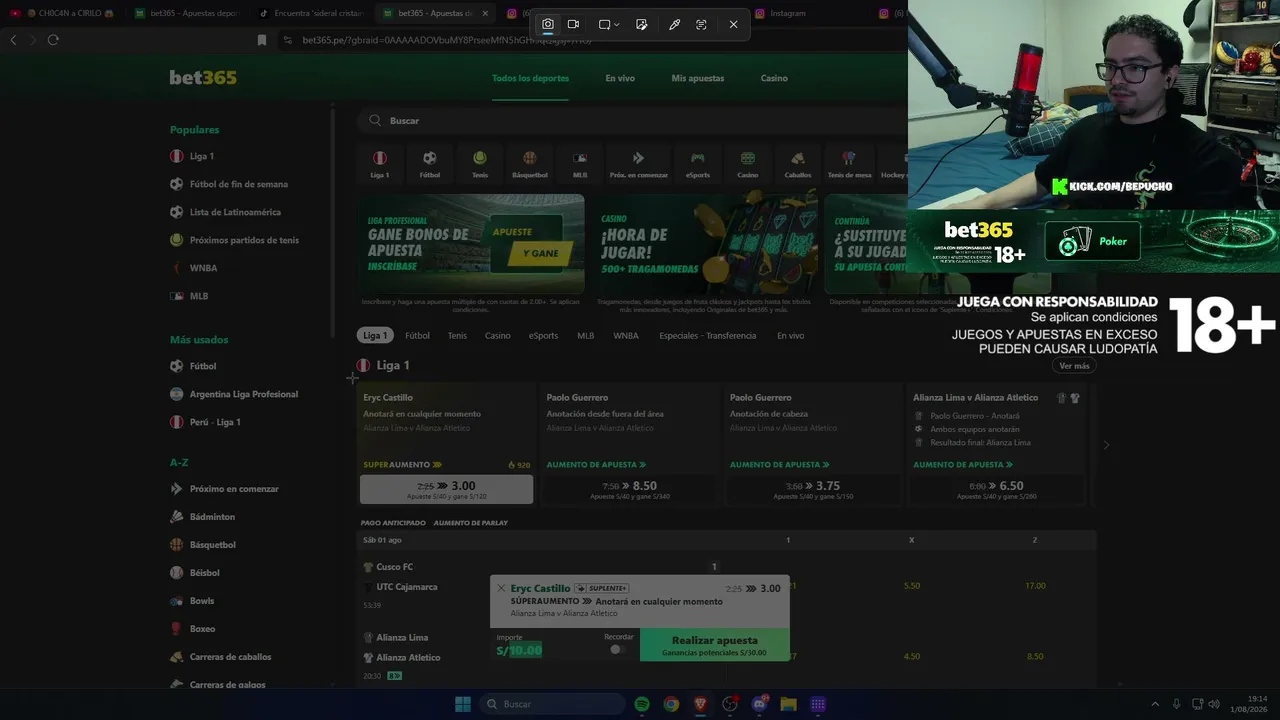Screen dimensions: 1280x720
Task: Select Alianza Lima v Alianza Atletico 6.50 odds
Action: (x=997, y=489)
